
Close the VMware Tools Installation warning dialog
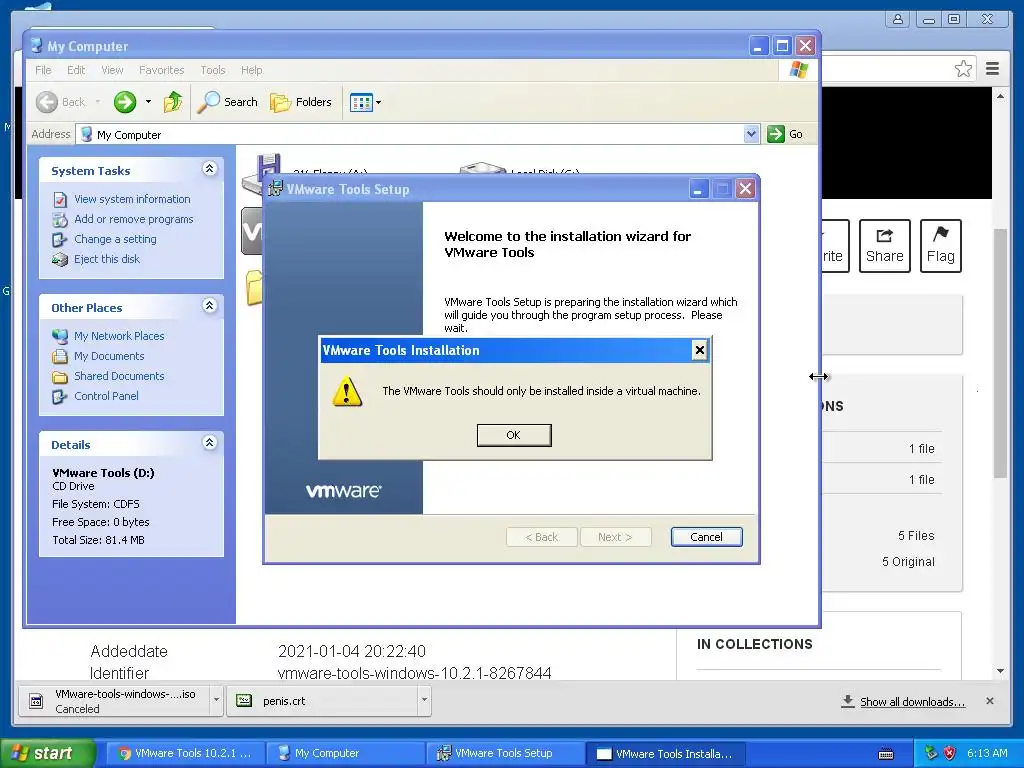click(x=699, y=350)
